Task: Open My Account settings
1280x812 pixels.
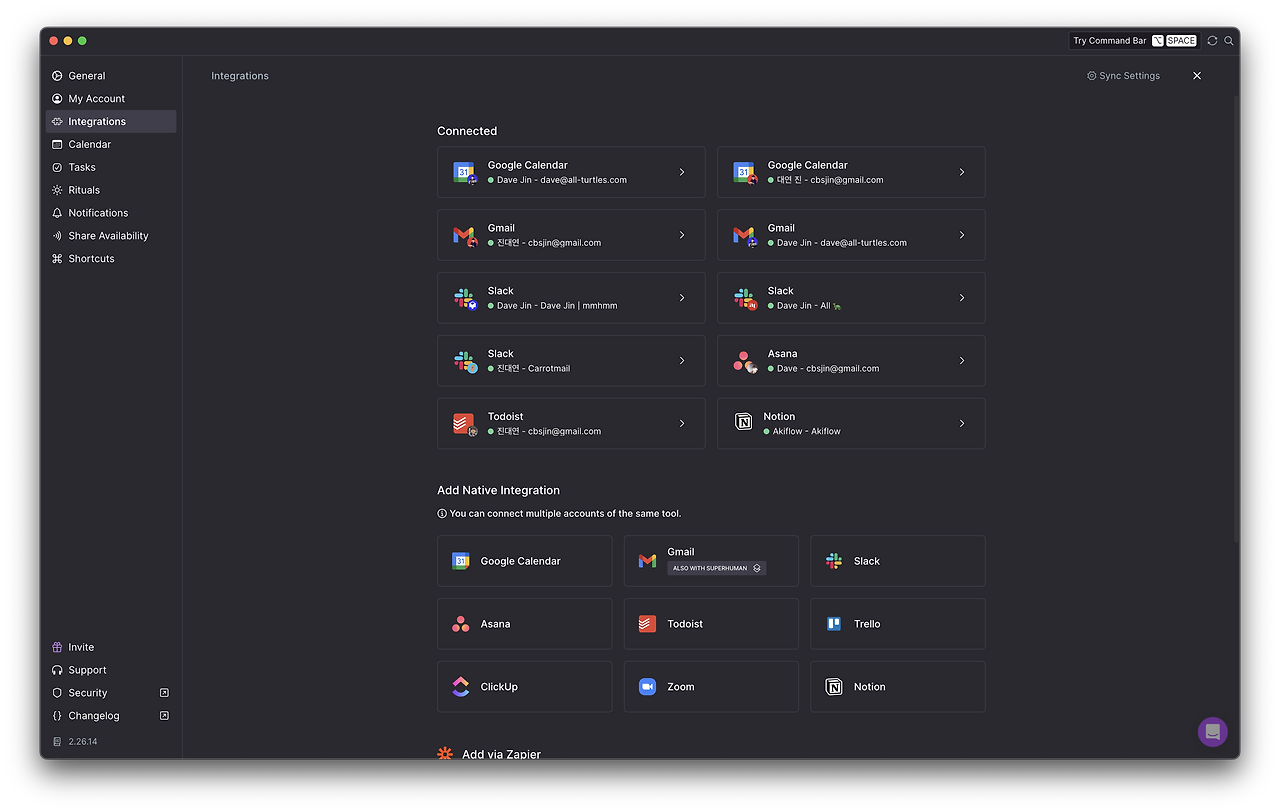Action: point(111,99)
